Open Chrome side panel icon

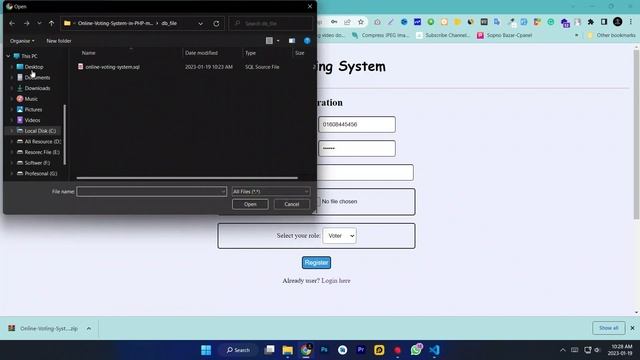coord(604,22)
